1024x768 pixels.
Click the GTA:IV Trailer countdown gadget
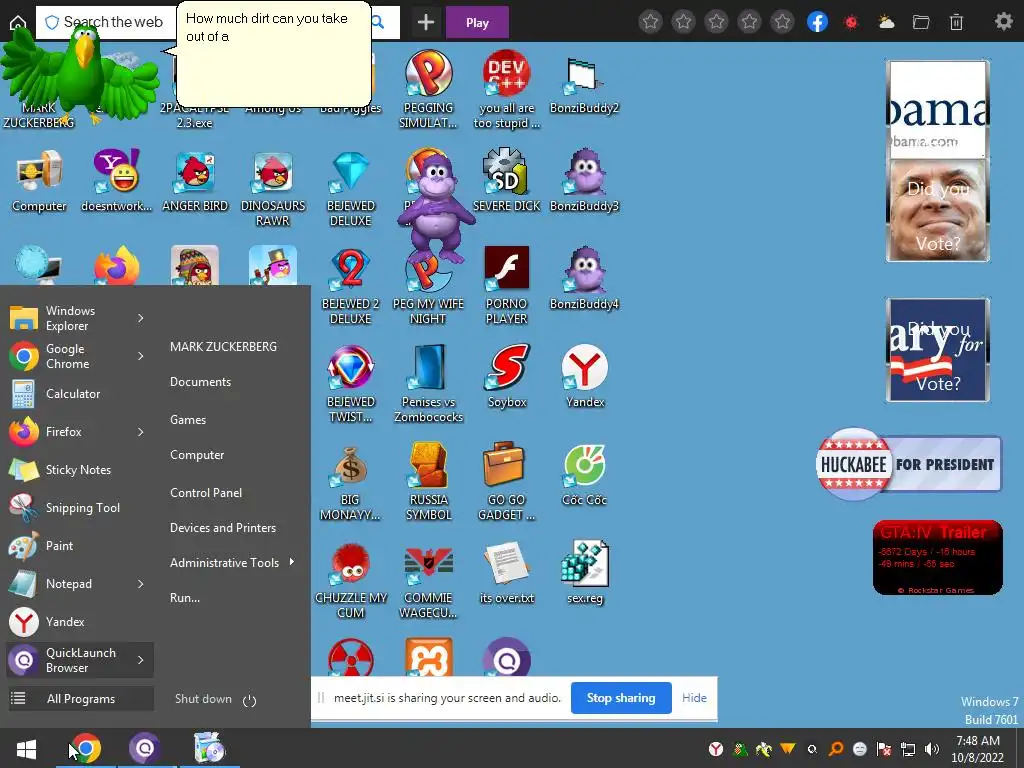(938, 558)
